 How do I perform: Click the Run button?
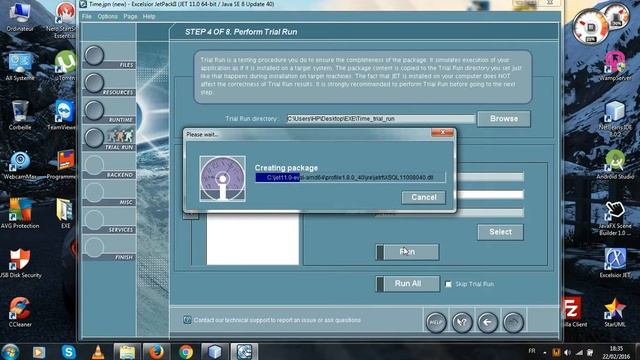click(x=407, y=252)
